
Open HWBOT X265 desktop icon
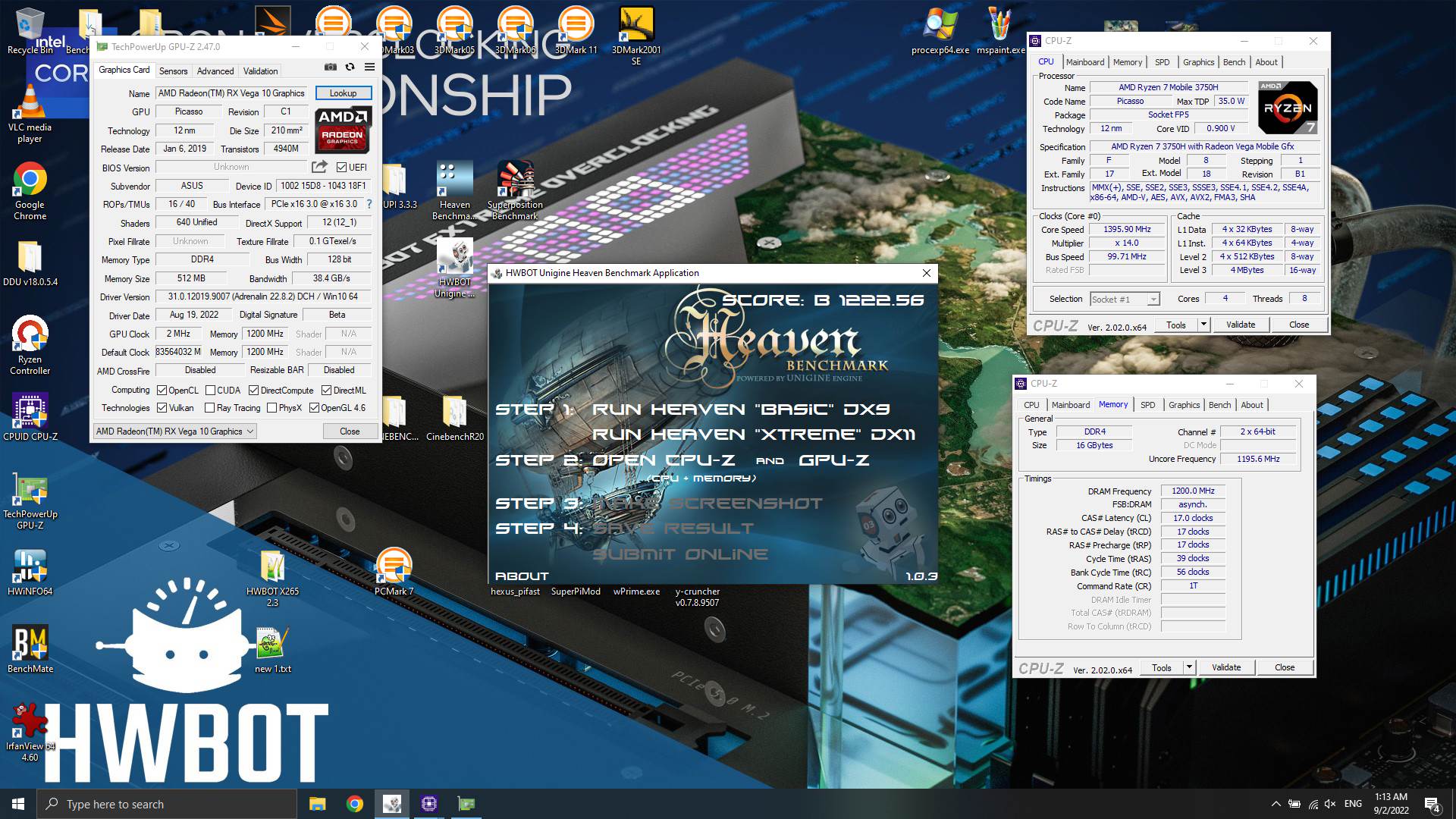pos(272,578)
